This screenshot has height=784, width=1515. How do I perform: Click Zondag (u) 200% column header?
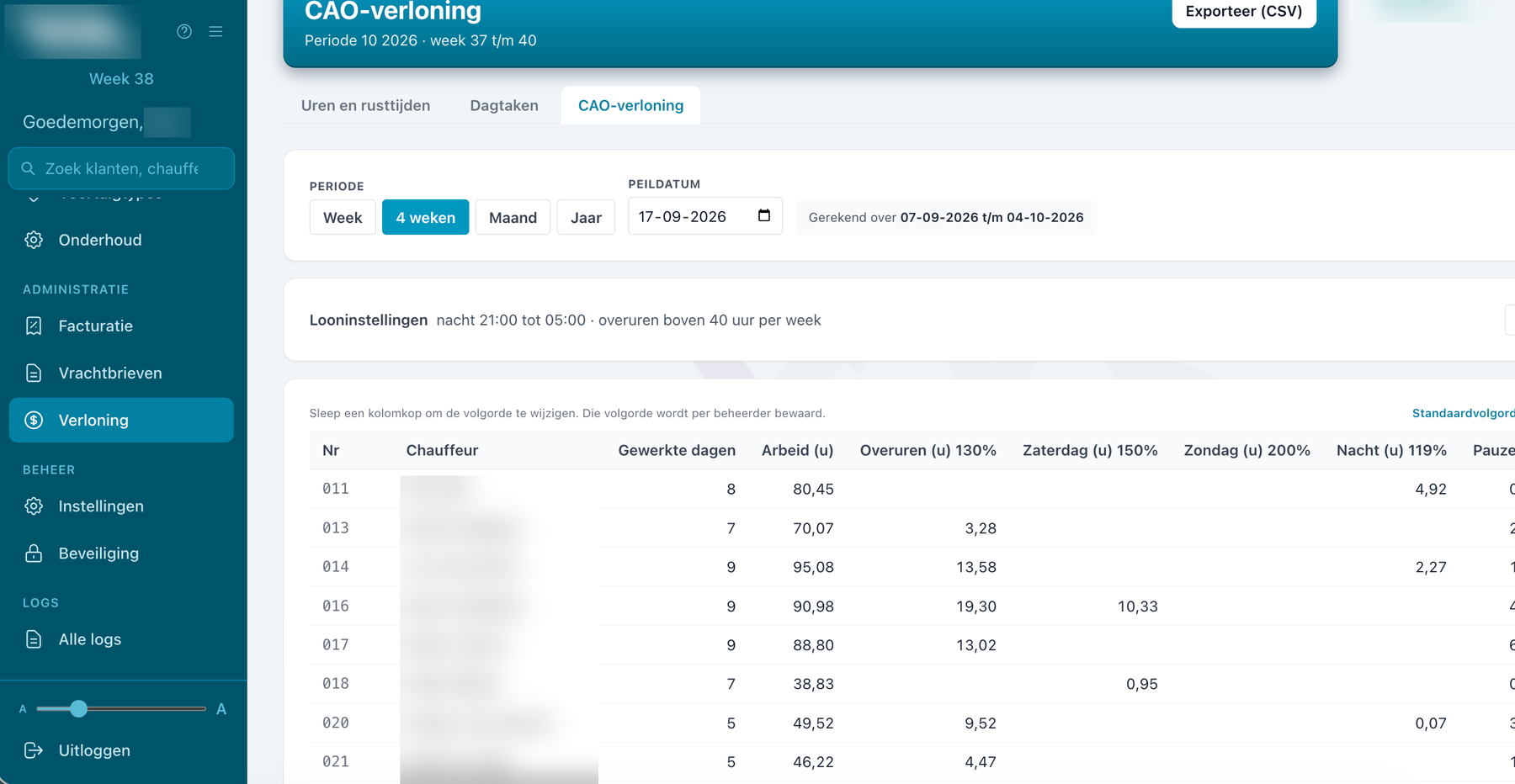pos(1247,450)
